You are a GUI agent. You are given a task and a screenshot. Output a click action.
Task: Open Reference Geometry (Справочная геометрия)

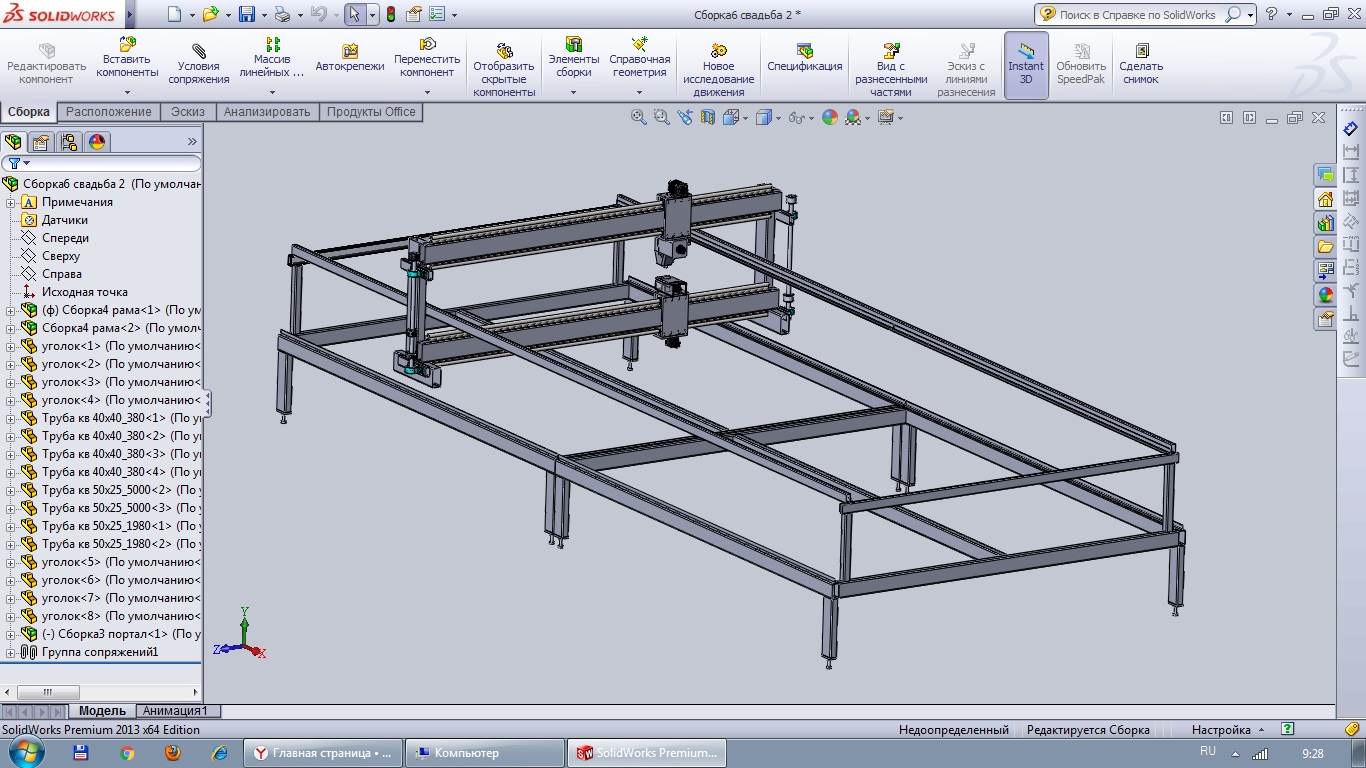(x=640, y=59)
